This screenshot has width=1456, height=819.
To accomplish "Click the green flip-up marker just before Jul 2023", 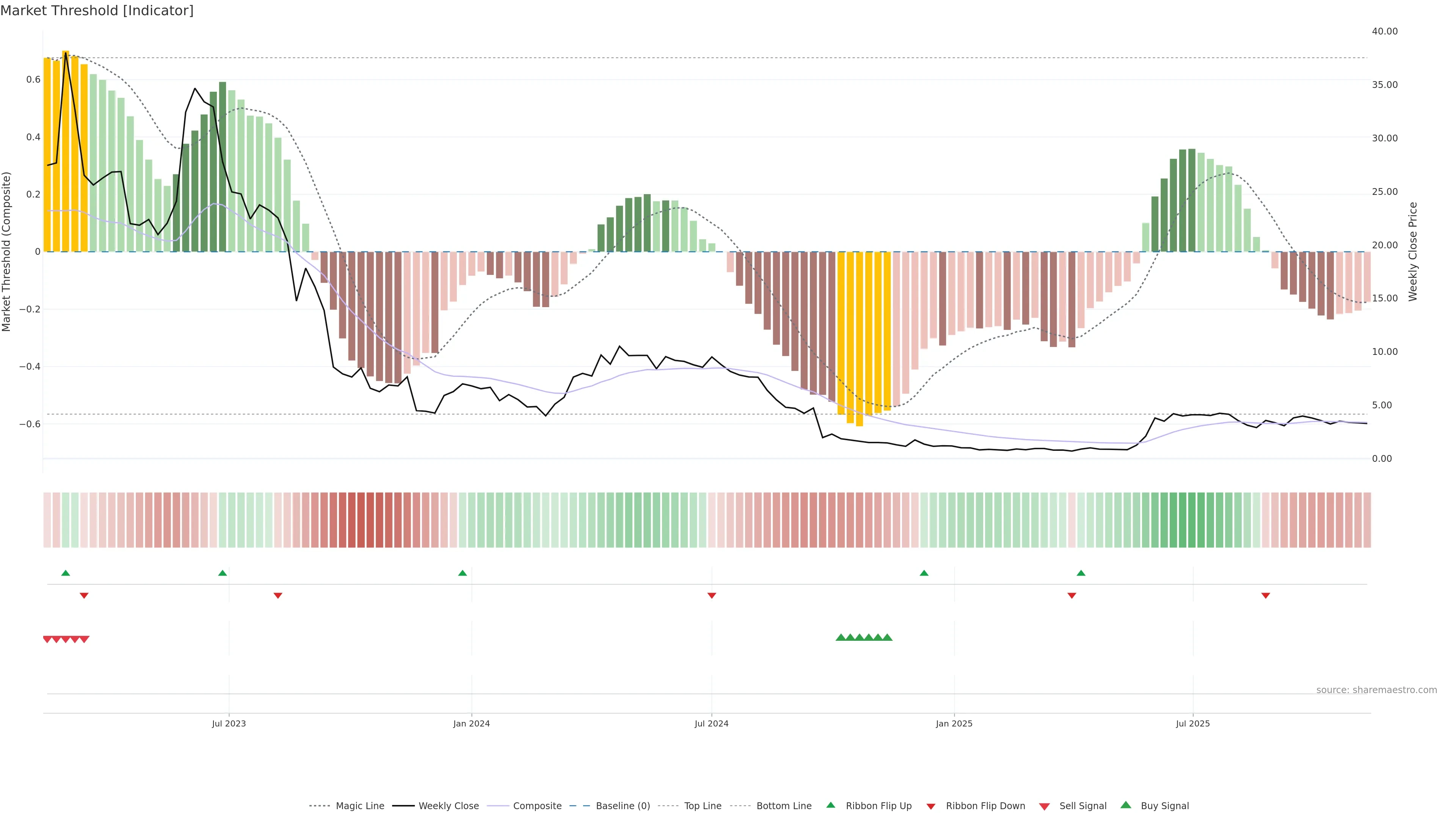I will 222,573.
